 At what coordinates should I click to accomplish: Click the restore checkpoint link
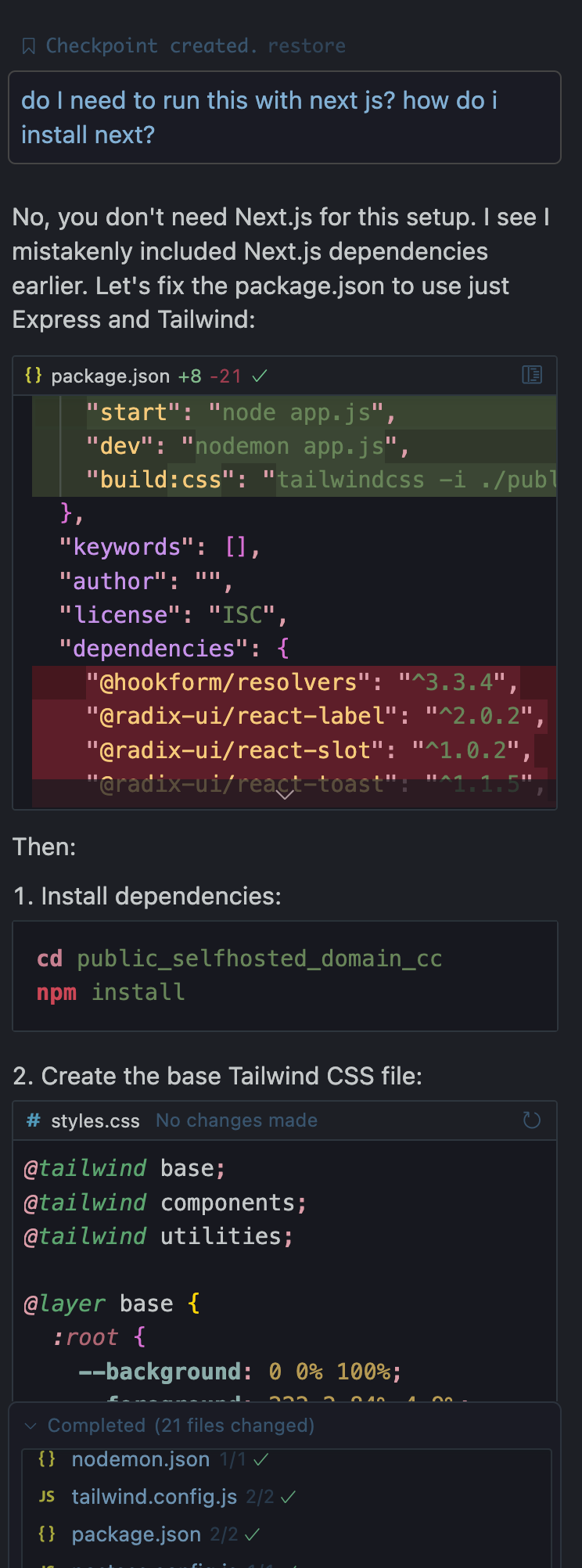[x=307, y=46]
